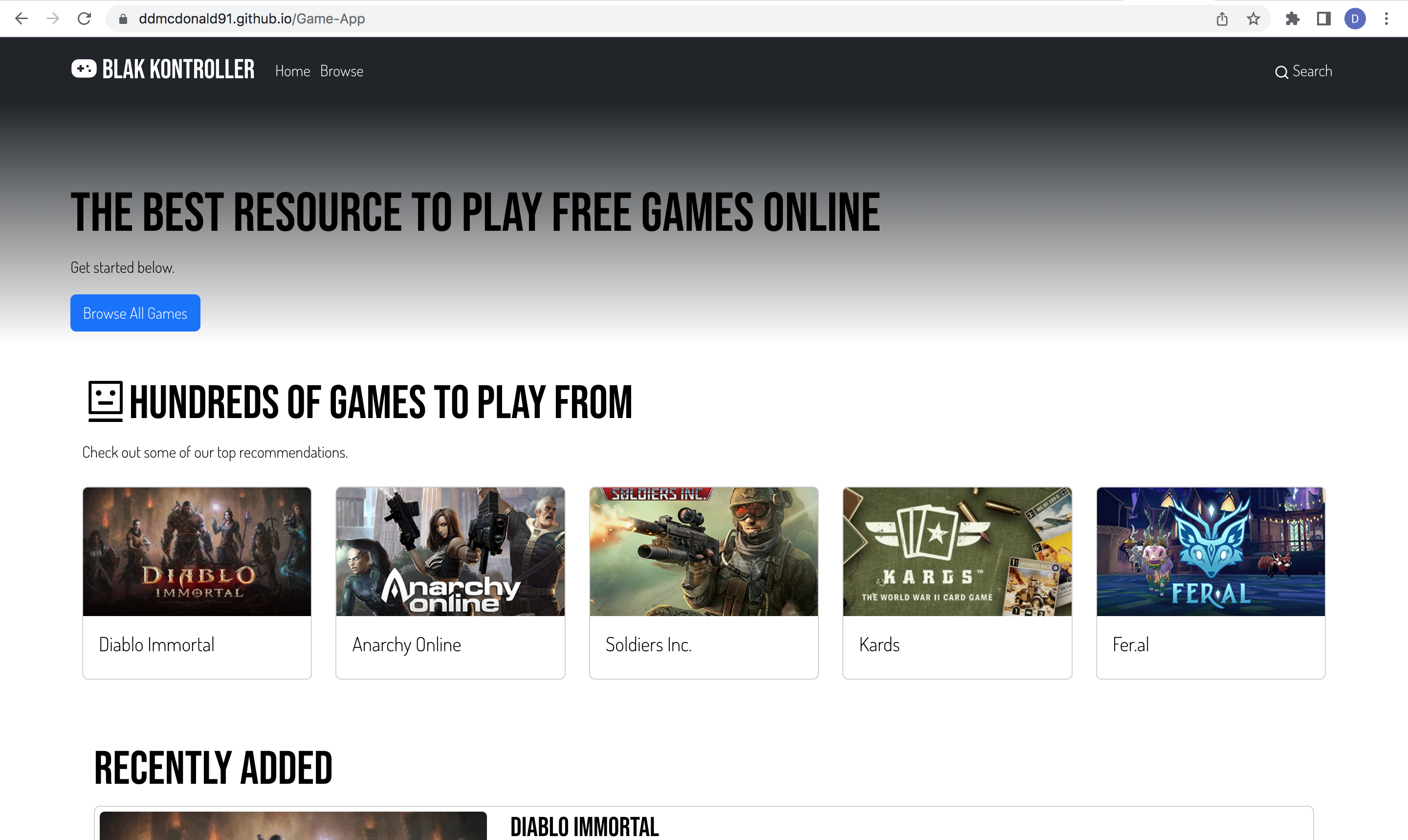Open the Chrome three-dot menu
The height and width of the screenshot is (840, 1408).
coord(1386,19)
